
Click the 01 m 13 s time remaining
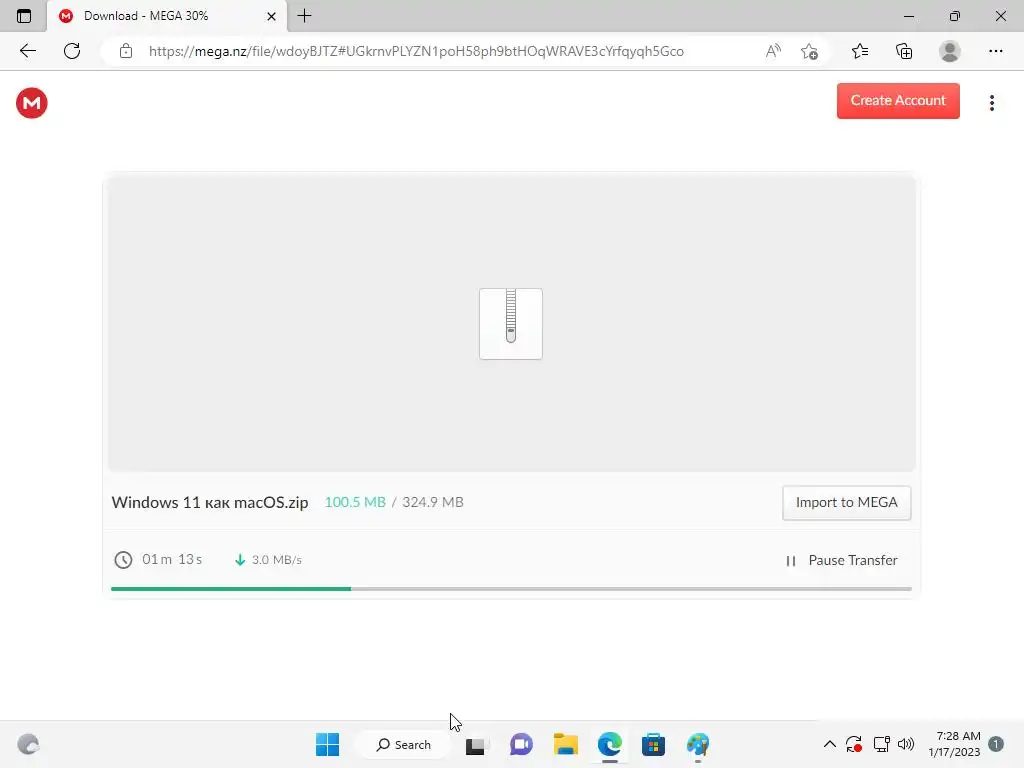tap(172, 560)
